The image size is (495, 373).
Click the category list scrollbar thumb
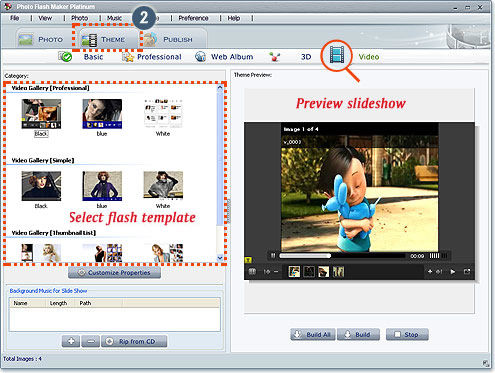[x=220, y=159]
